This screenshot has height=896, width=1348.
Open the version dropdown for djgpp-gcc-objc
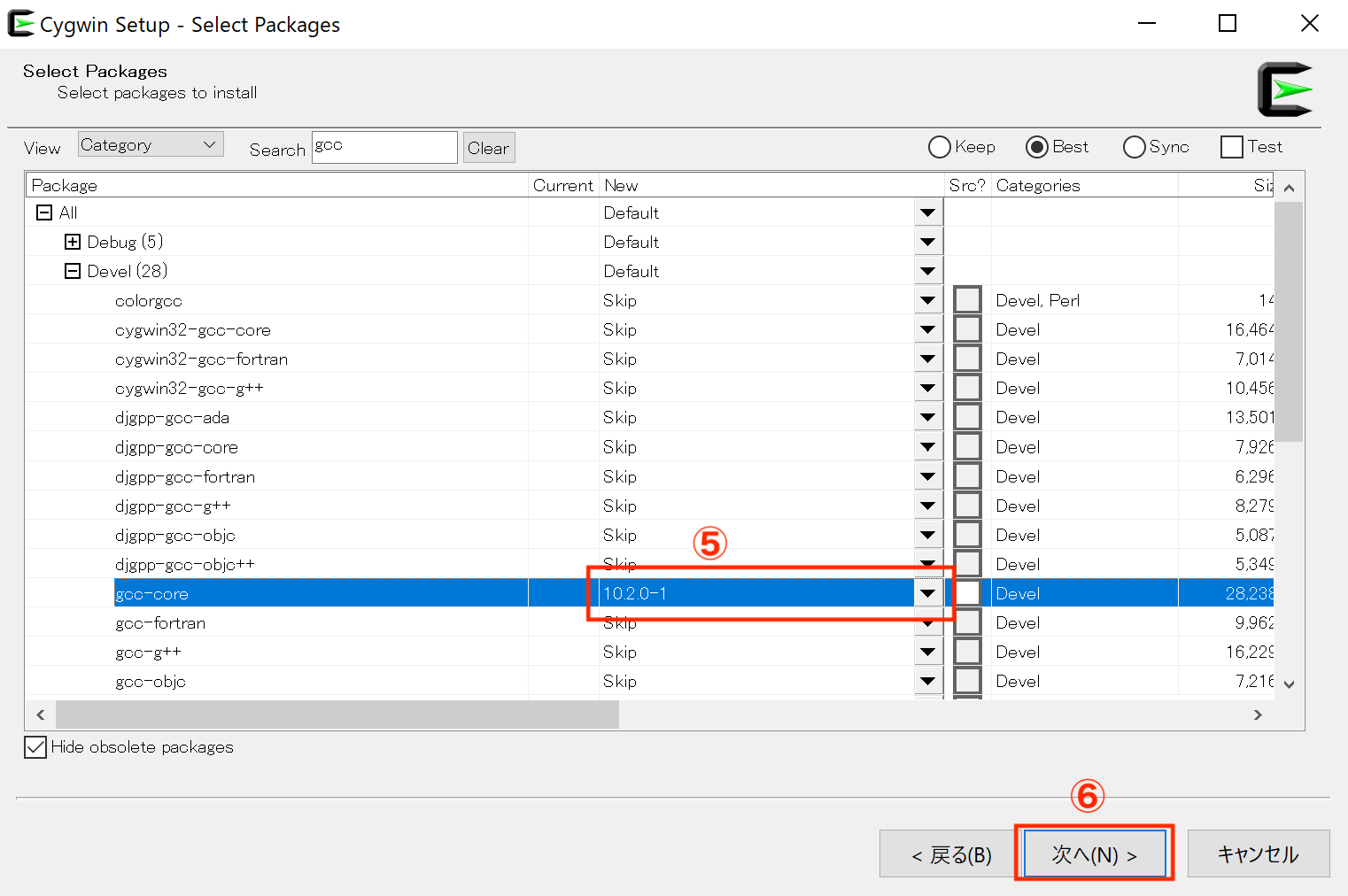point(927,535)
